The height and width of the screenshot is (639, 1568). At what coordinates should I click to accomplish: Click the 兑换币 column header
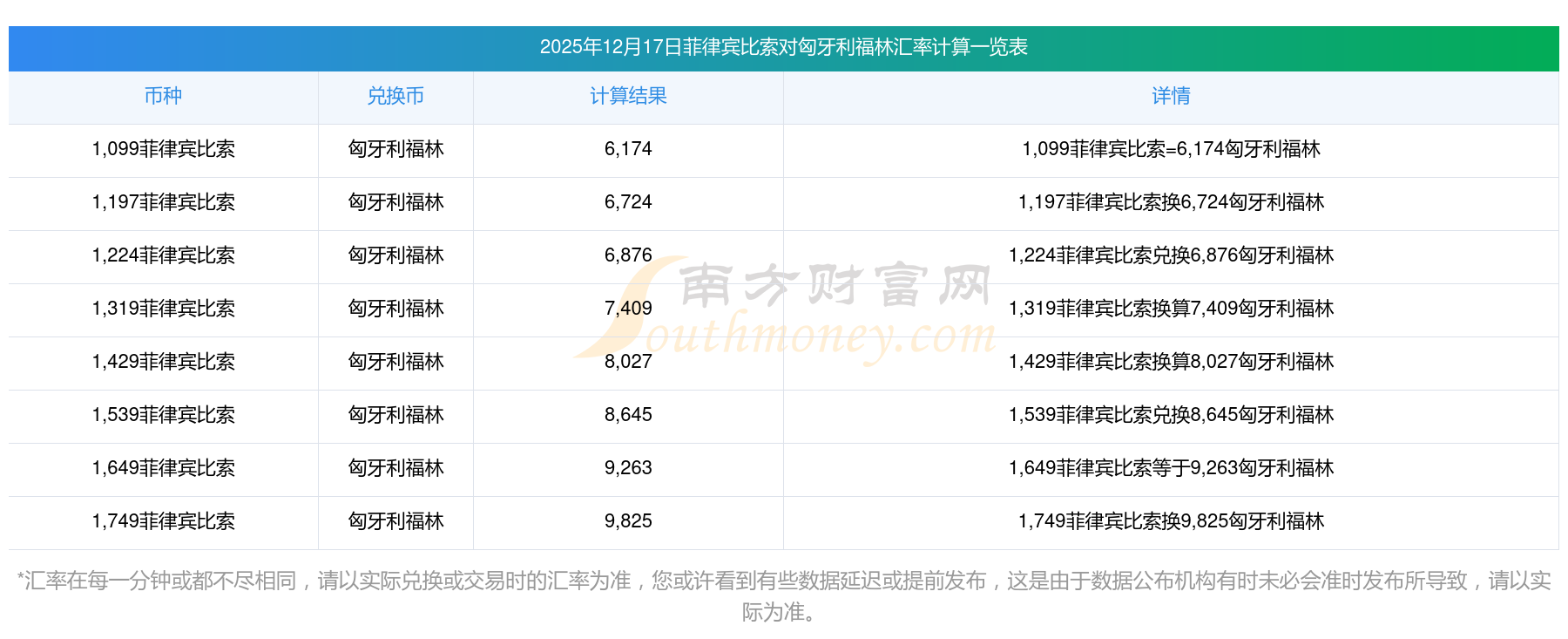[x=395, y=96]
